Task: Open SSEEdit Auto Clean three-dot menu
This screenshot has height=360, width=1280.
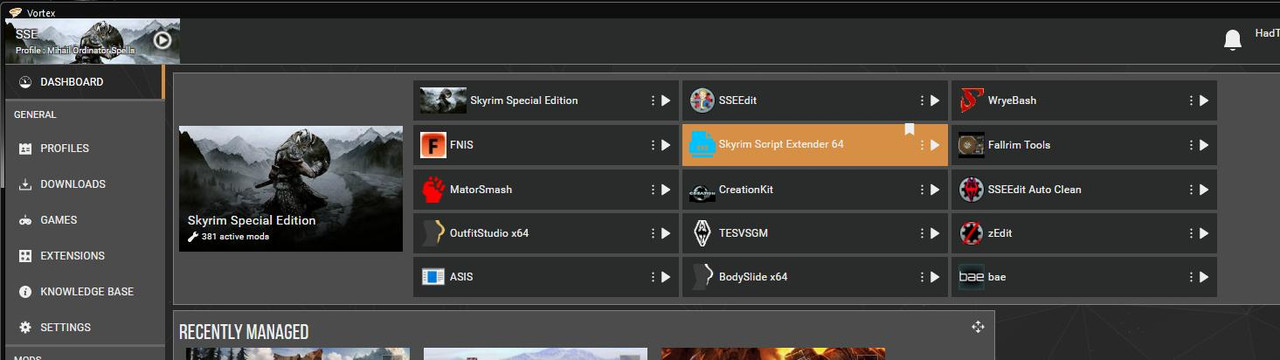Action: pyautogui.click(x=1192, y=189)
